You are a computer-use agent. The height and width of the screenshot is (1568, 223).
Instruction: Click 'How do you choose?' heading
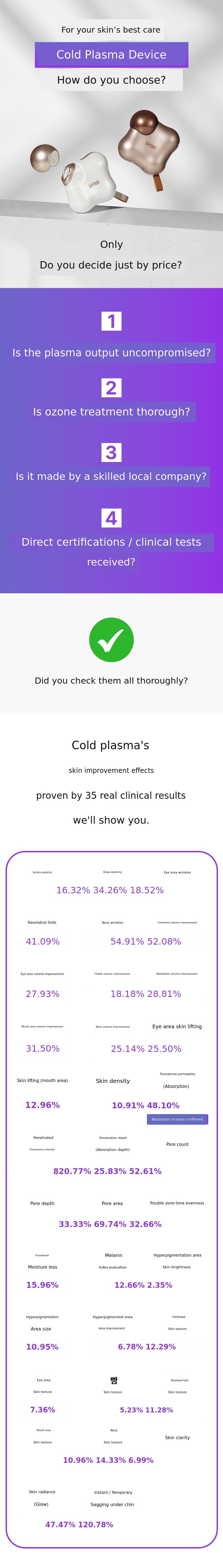pos(111,80)
